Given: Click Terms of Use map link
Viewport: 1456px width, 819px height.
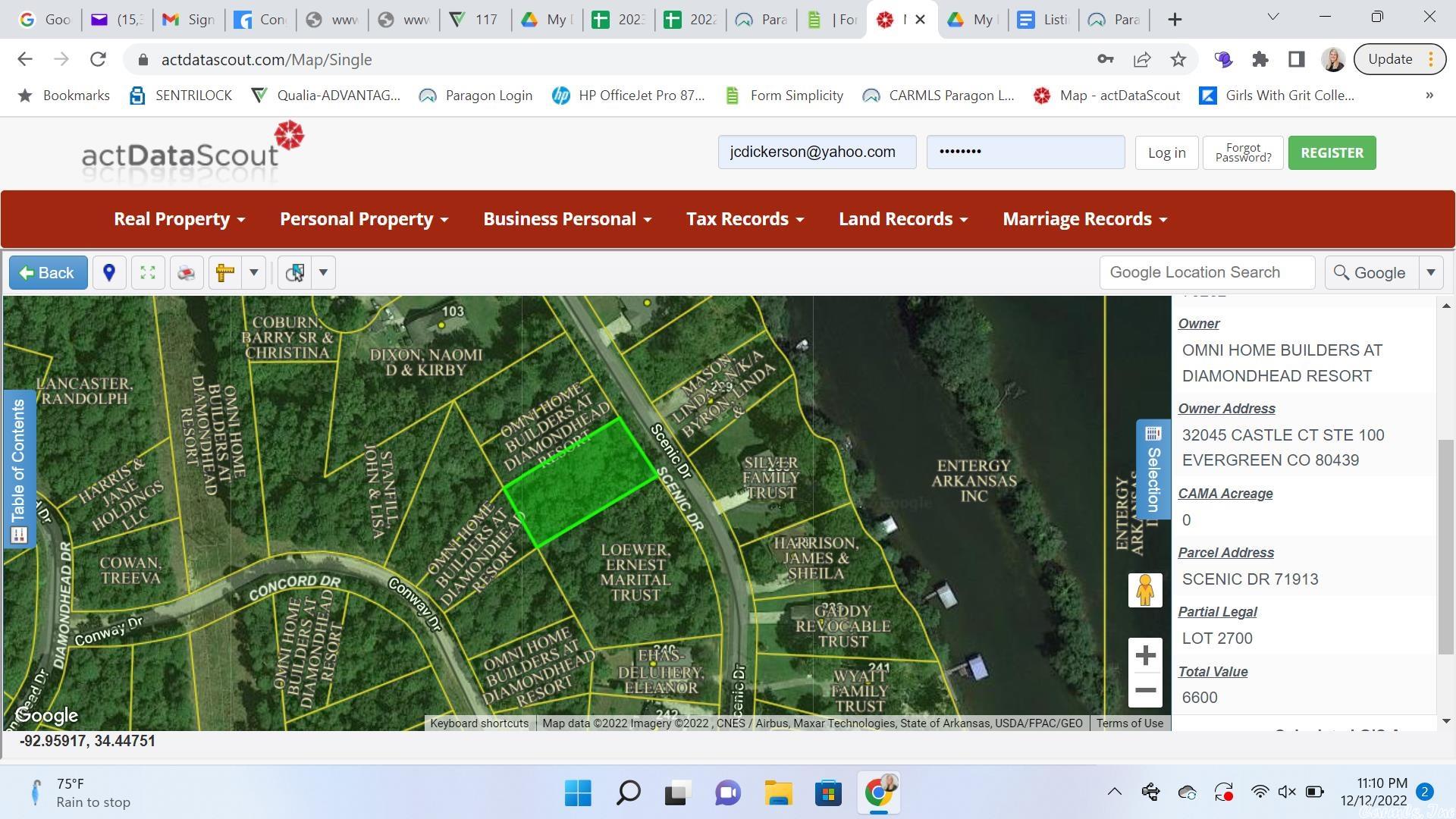Looking at the screenshot, I should click(x=1129, y=723).
